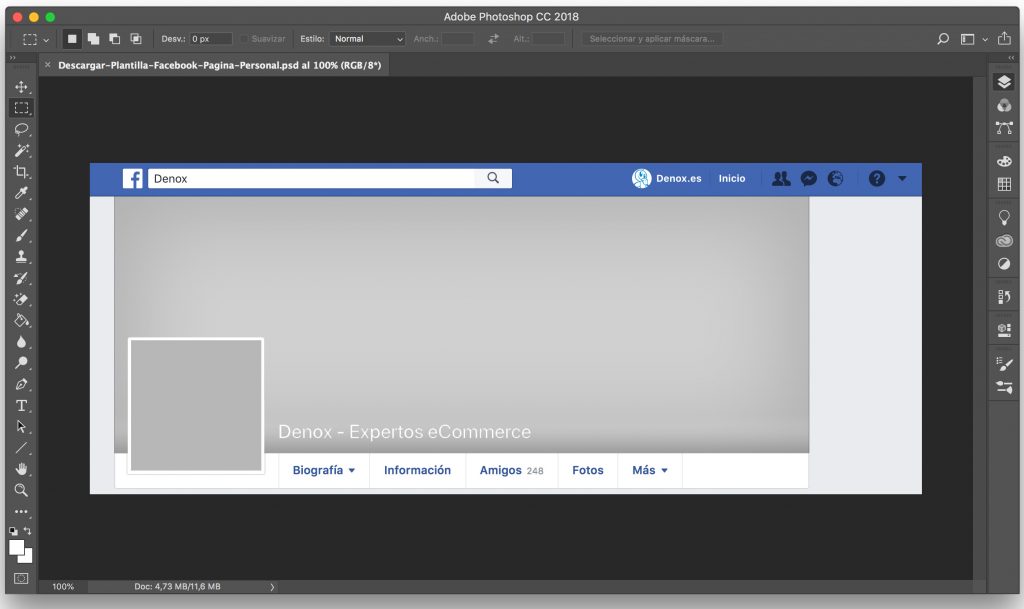Select the Hand tool
Image resolution: width=1024 pixels, height=609 pixels.
point(21,468)
